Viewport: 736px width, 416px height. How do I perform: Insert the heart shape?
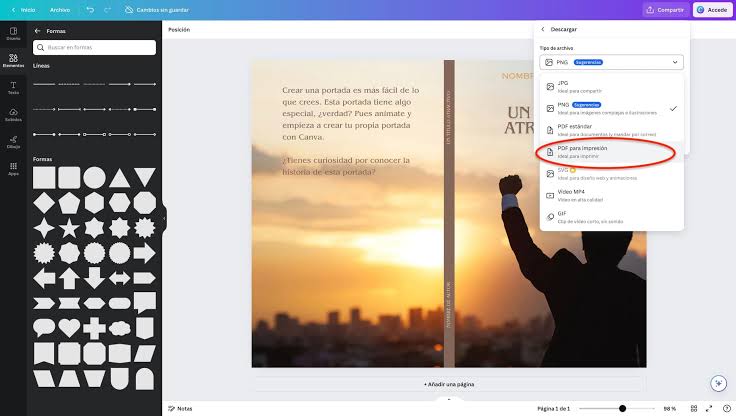[x=69, y=328]
